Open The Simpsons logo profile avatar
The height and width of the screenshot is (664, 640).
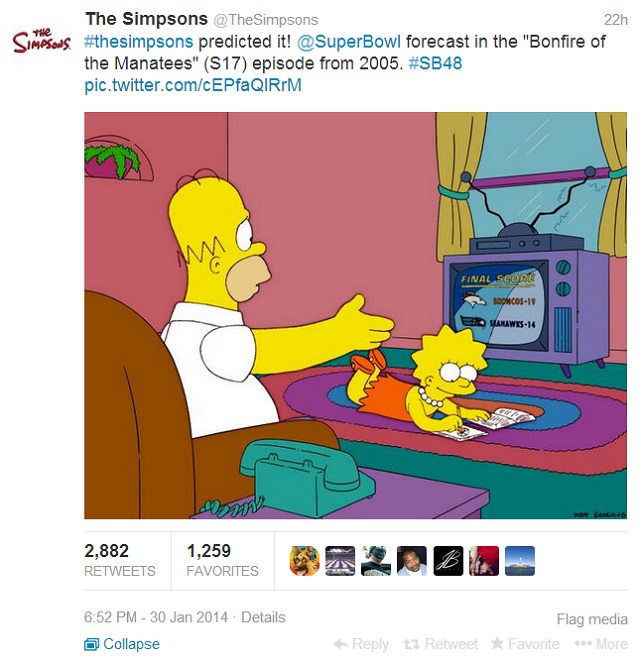coord(41,41)
